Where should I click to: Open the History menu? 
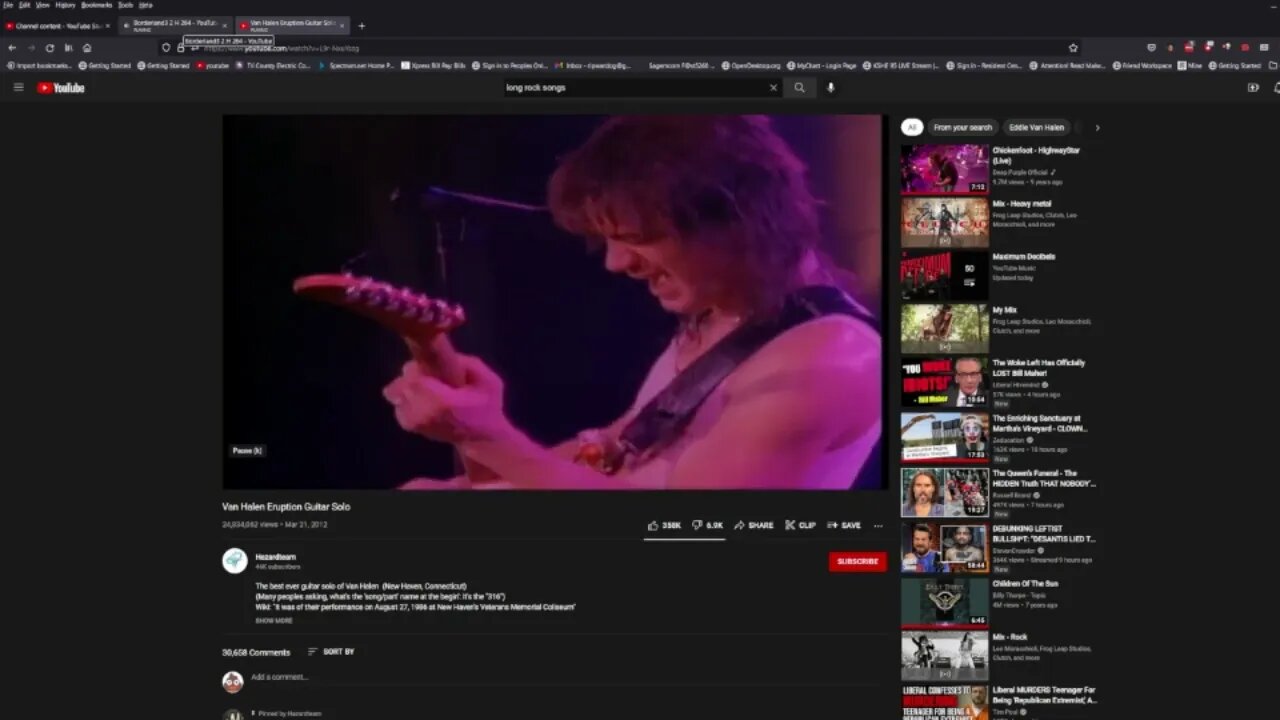65,5
